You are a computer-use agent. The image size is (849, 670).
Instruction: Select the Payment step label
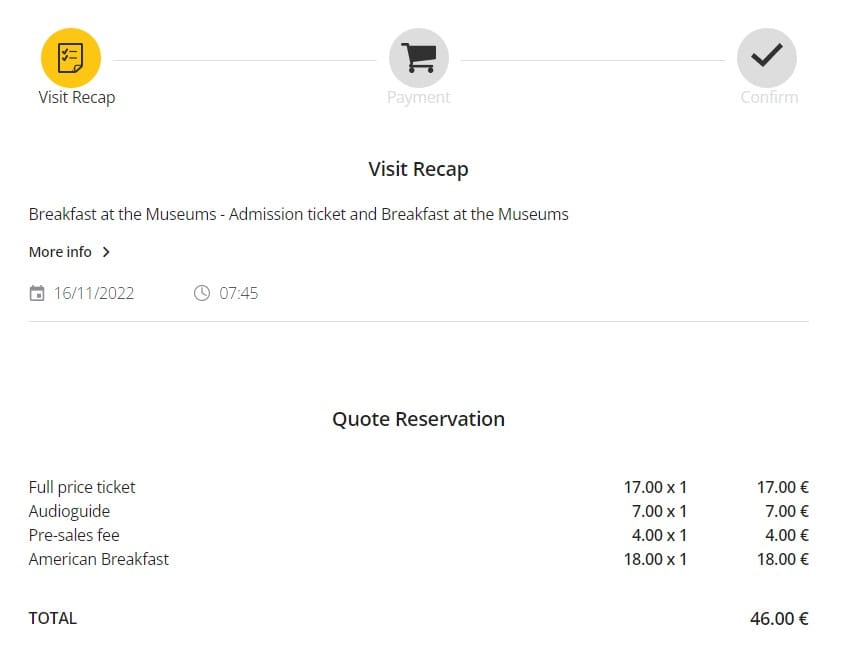point(418,97)
